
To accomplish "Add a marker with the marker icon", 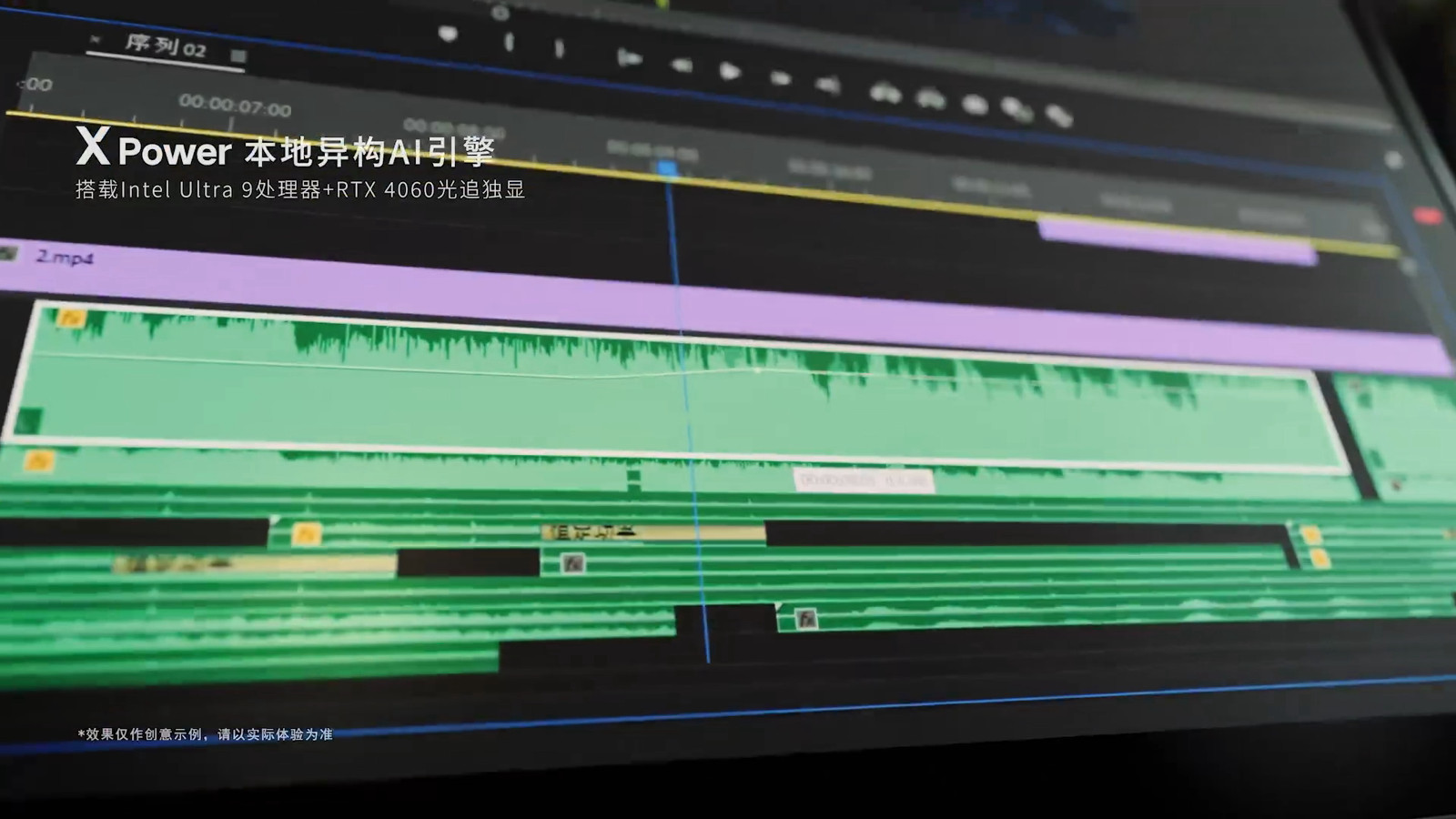I will point(448,35).
